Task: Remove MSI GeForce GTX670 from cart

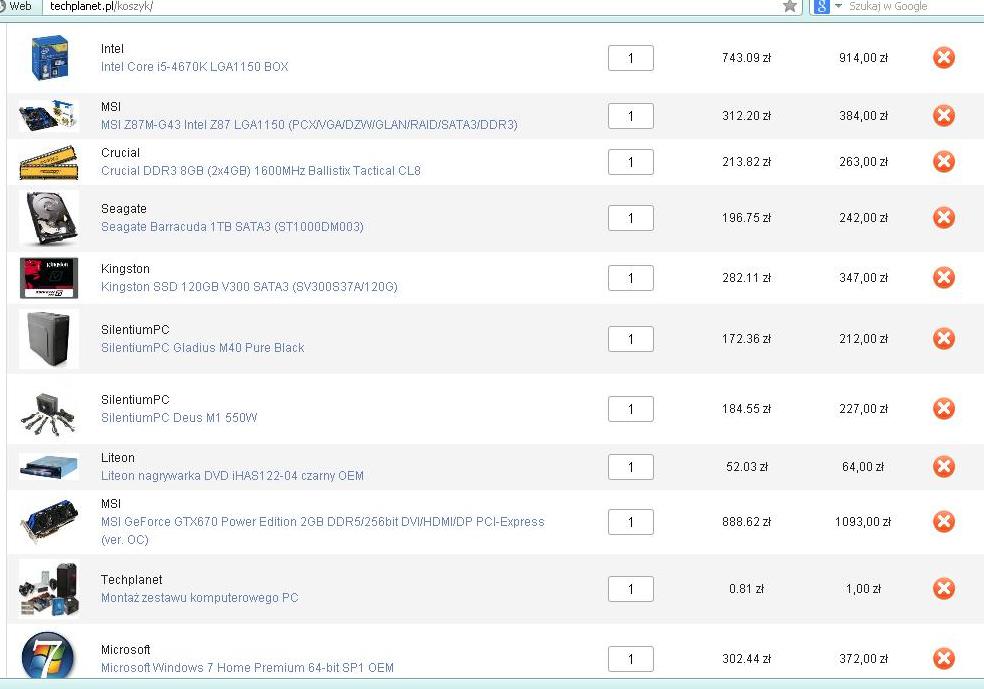Action: (x=944, y=521)
